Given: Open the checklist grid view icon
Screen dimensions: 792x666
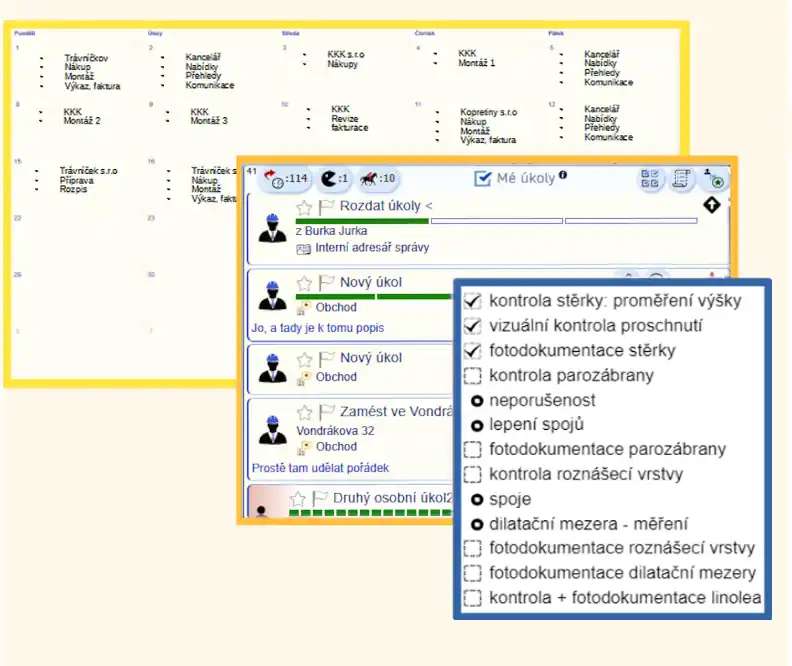Looking at the screenshot, I should tap(650, 179).
